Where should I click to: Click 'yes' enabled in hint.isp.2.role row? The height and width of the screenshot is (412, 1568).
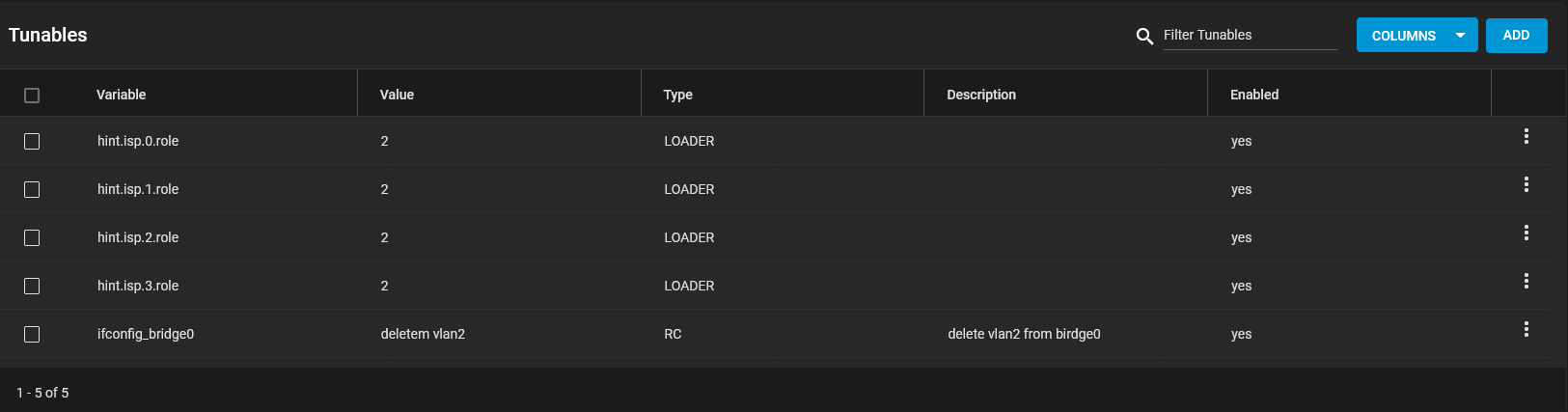(1241, 237)
